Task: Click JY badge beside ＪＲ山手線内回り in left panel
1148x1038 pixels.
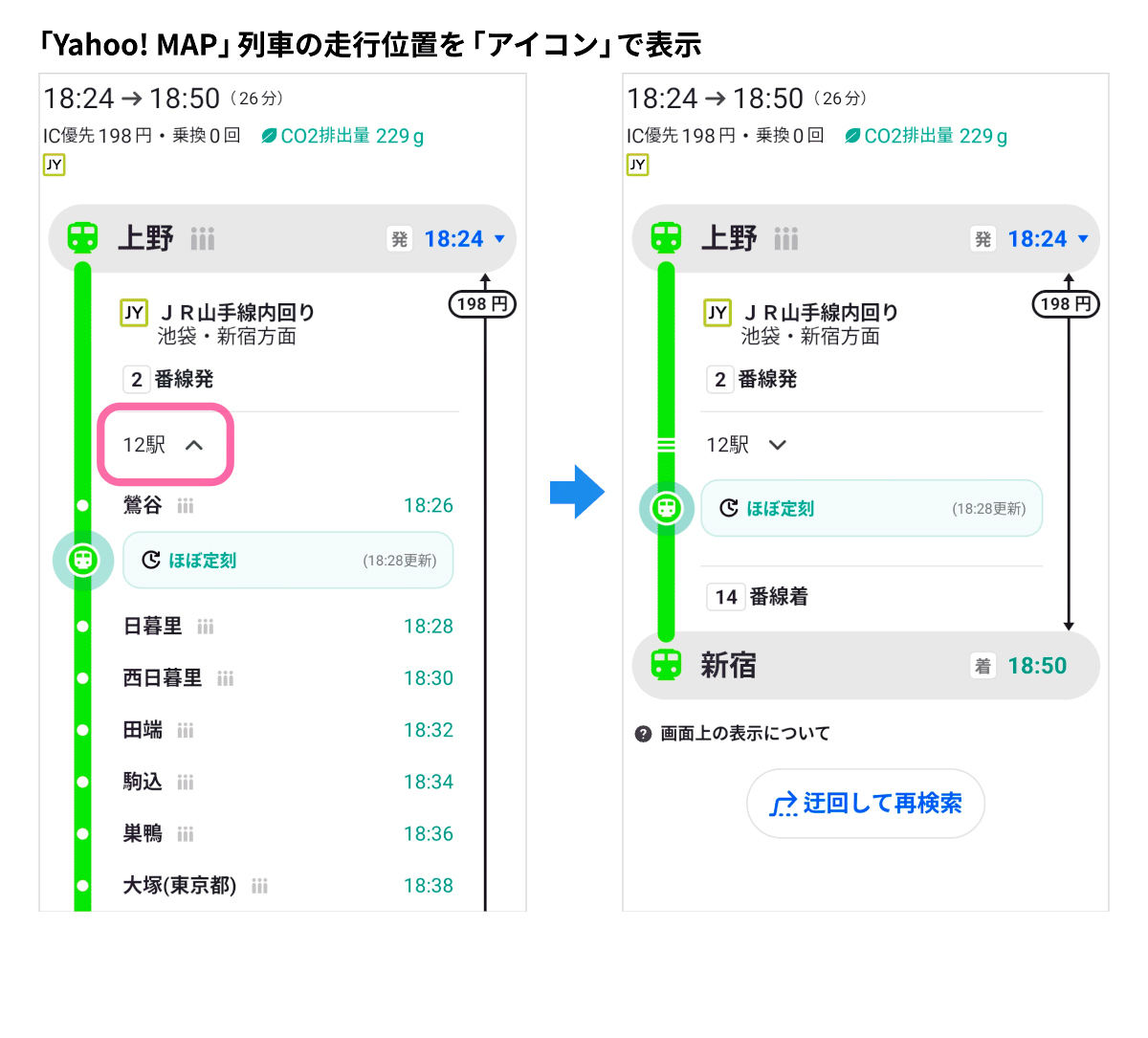Action: point(134,313)
